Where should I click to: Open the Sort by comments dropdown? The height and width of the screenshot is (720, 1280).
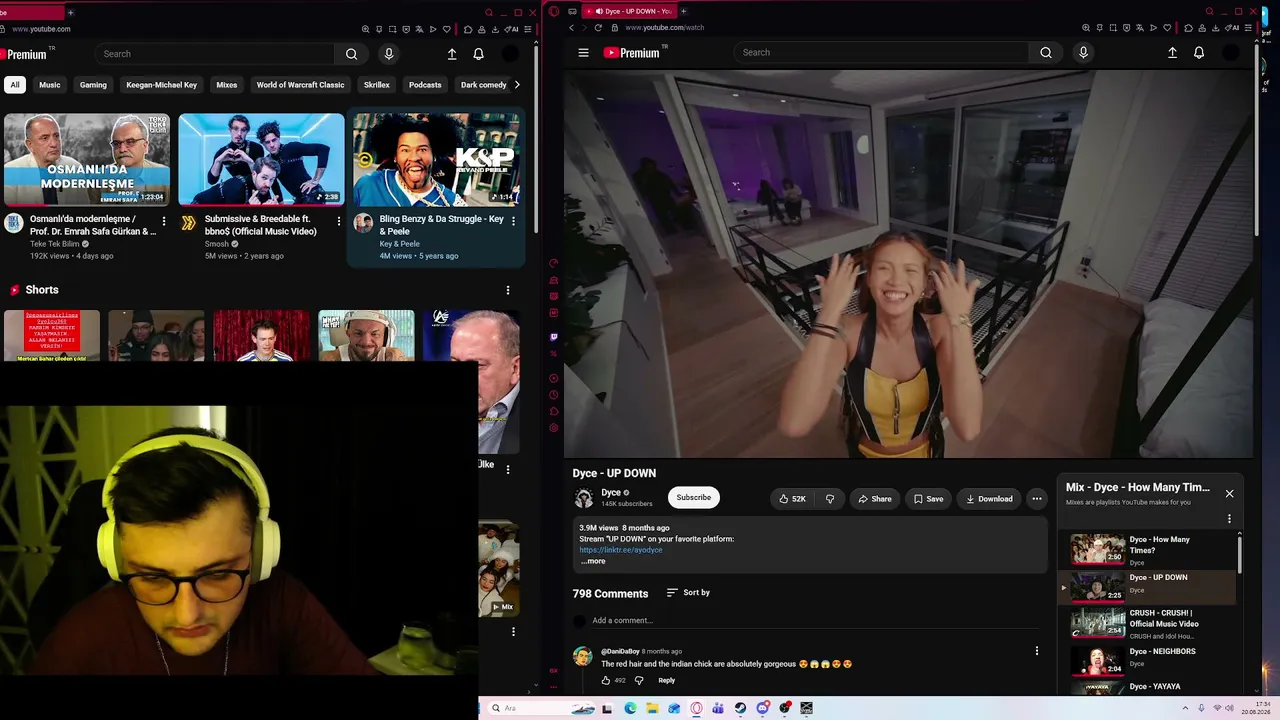[x=688, y=593]
